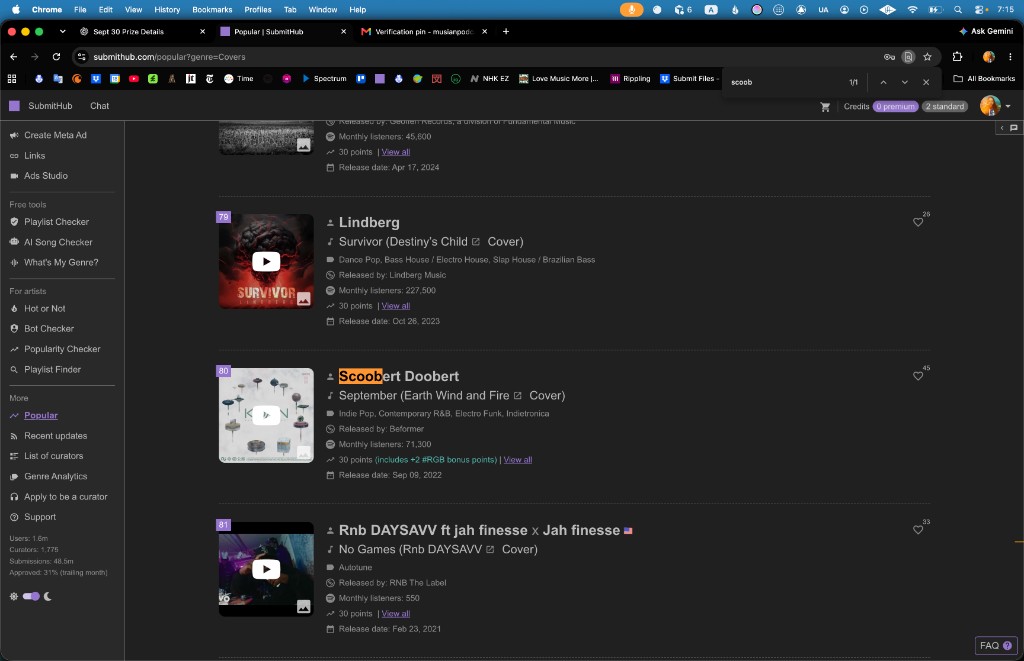
Task: View all points for No Games cover
Action: pyautogui.click(x=395, y=614)
